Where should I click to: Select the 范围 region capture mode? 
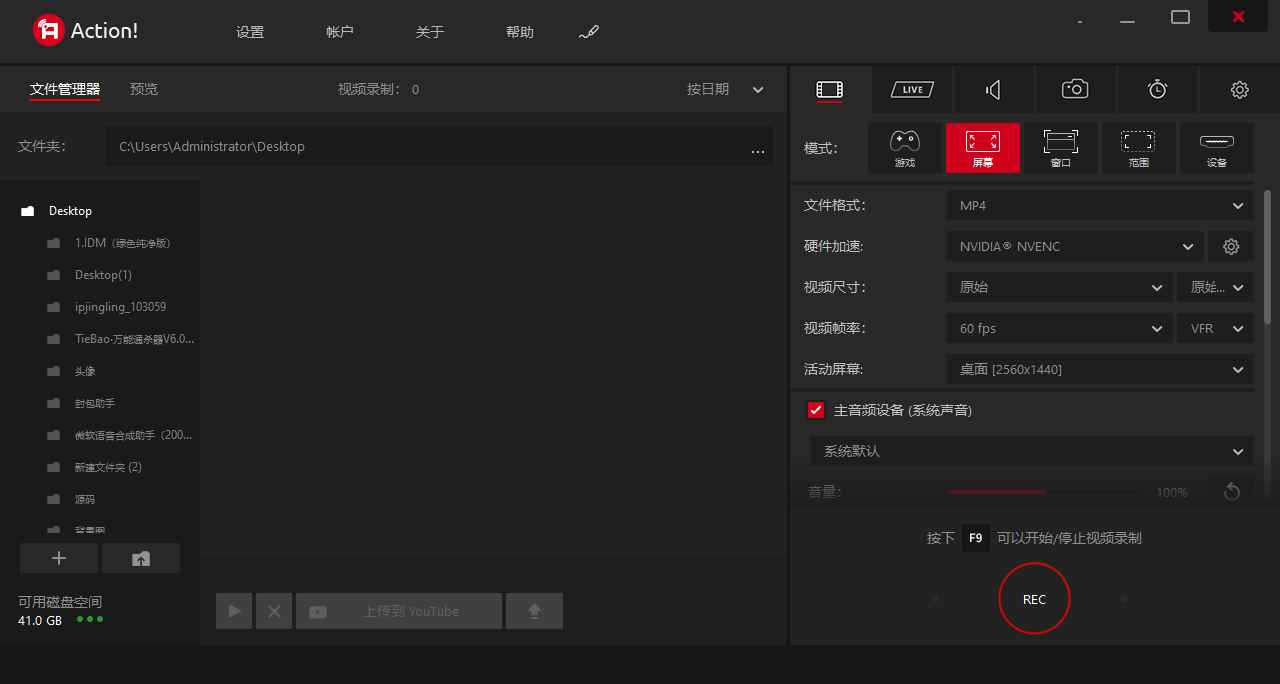pos(1138,147)
